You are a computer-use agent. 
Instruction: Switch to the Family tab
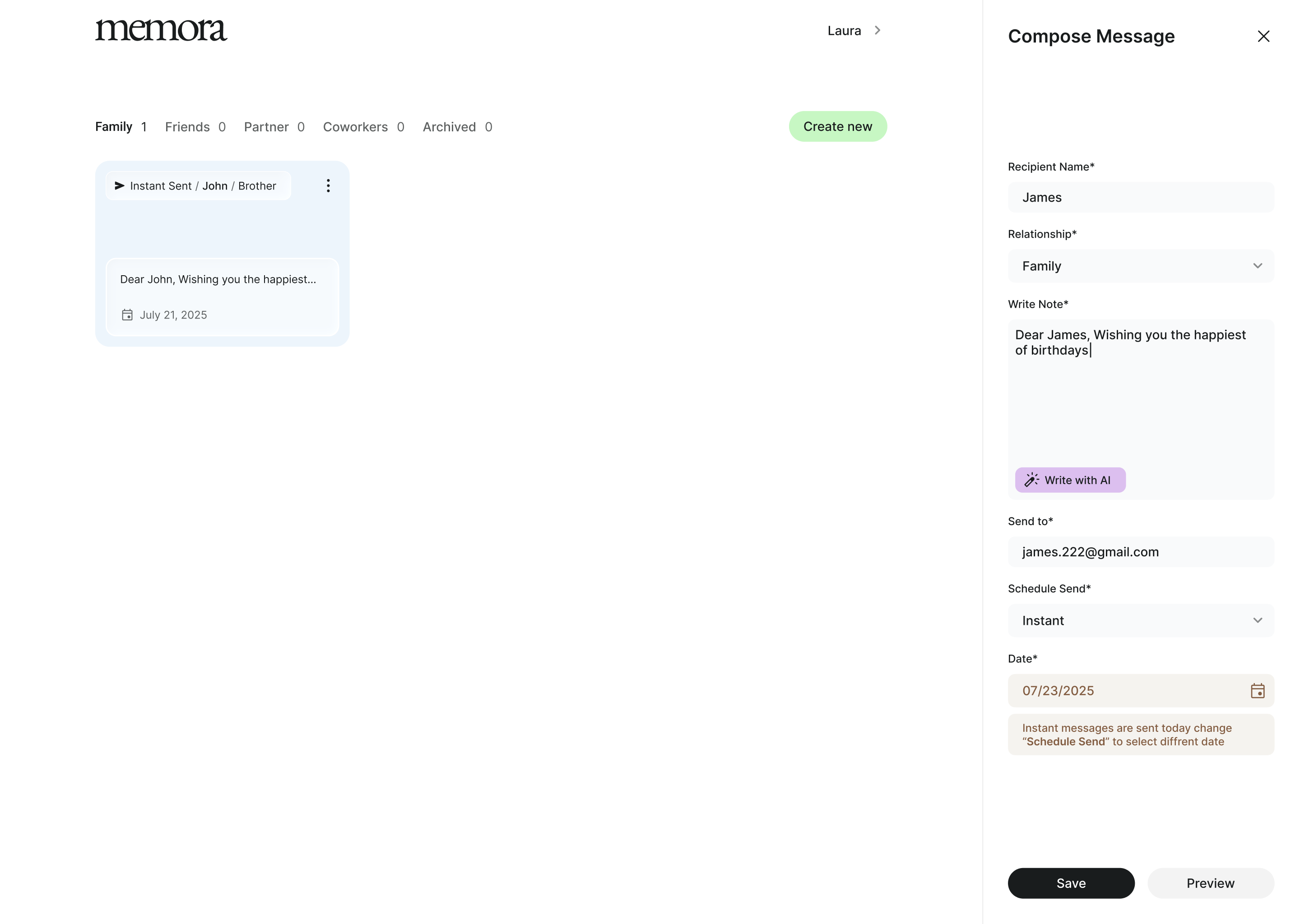click(121, 126)
